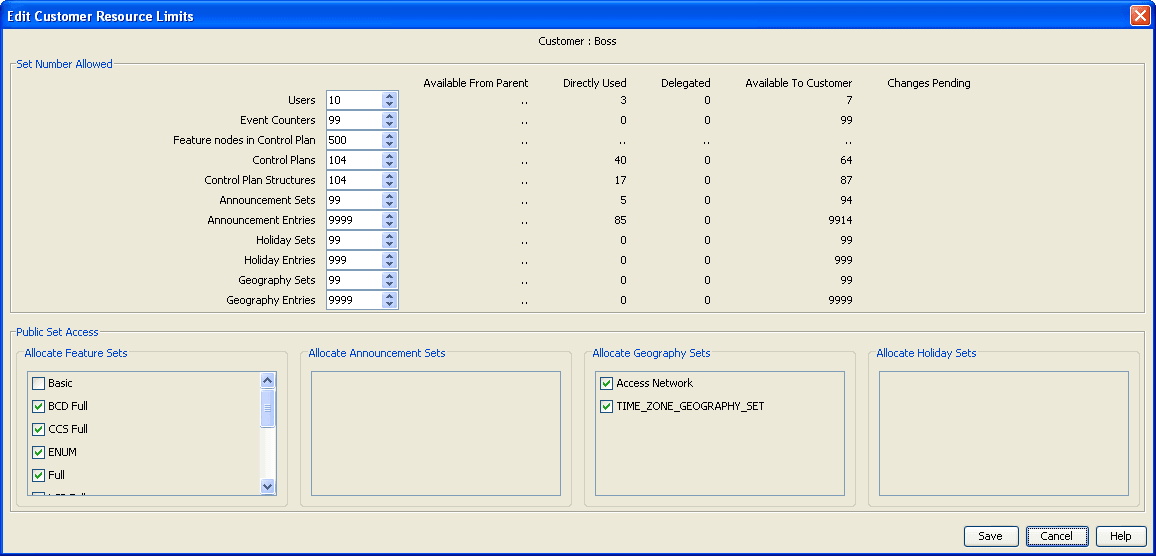Open Help for this dialog

tap(1121, 536)
